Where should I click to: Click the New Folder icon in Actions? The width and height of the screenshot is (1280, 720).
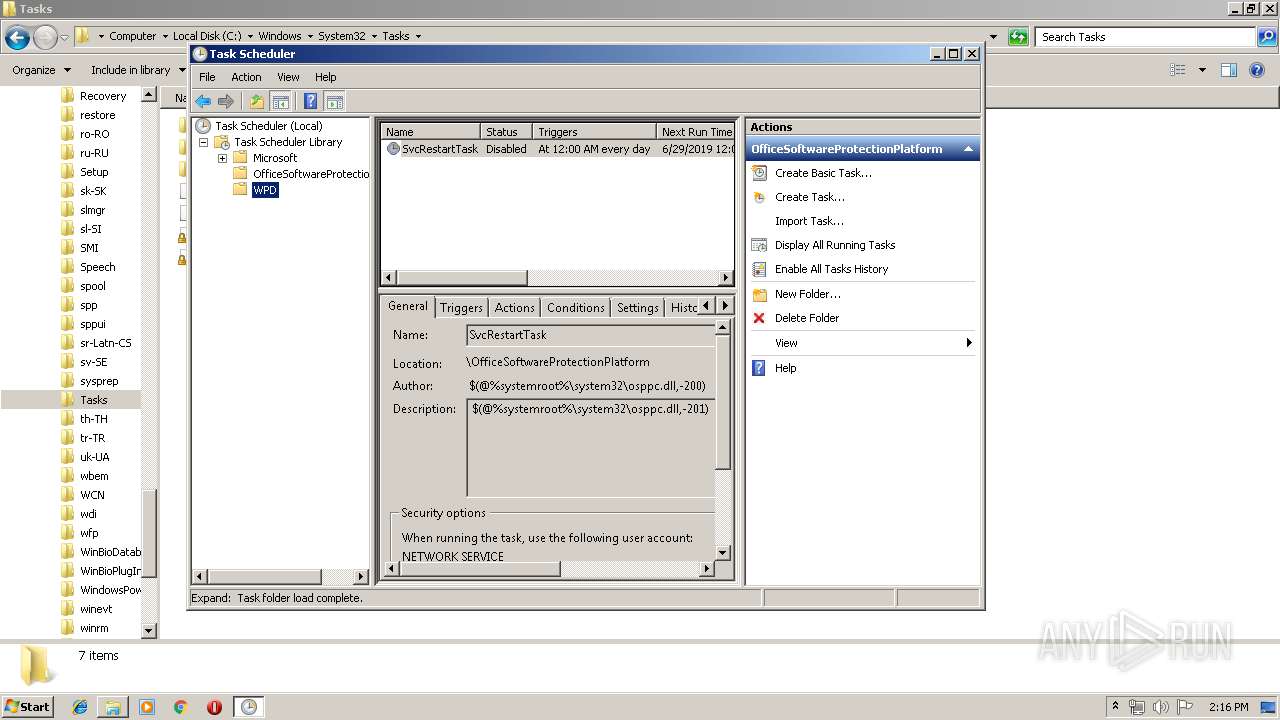pos(759,294)
